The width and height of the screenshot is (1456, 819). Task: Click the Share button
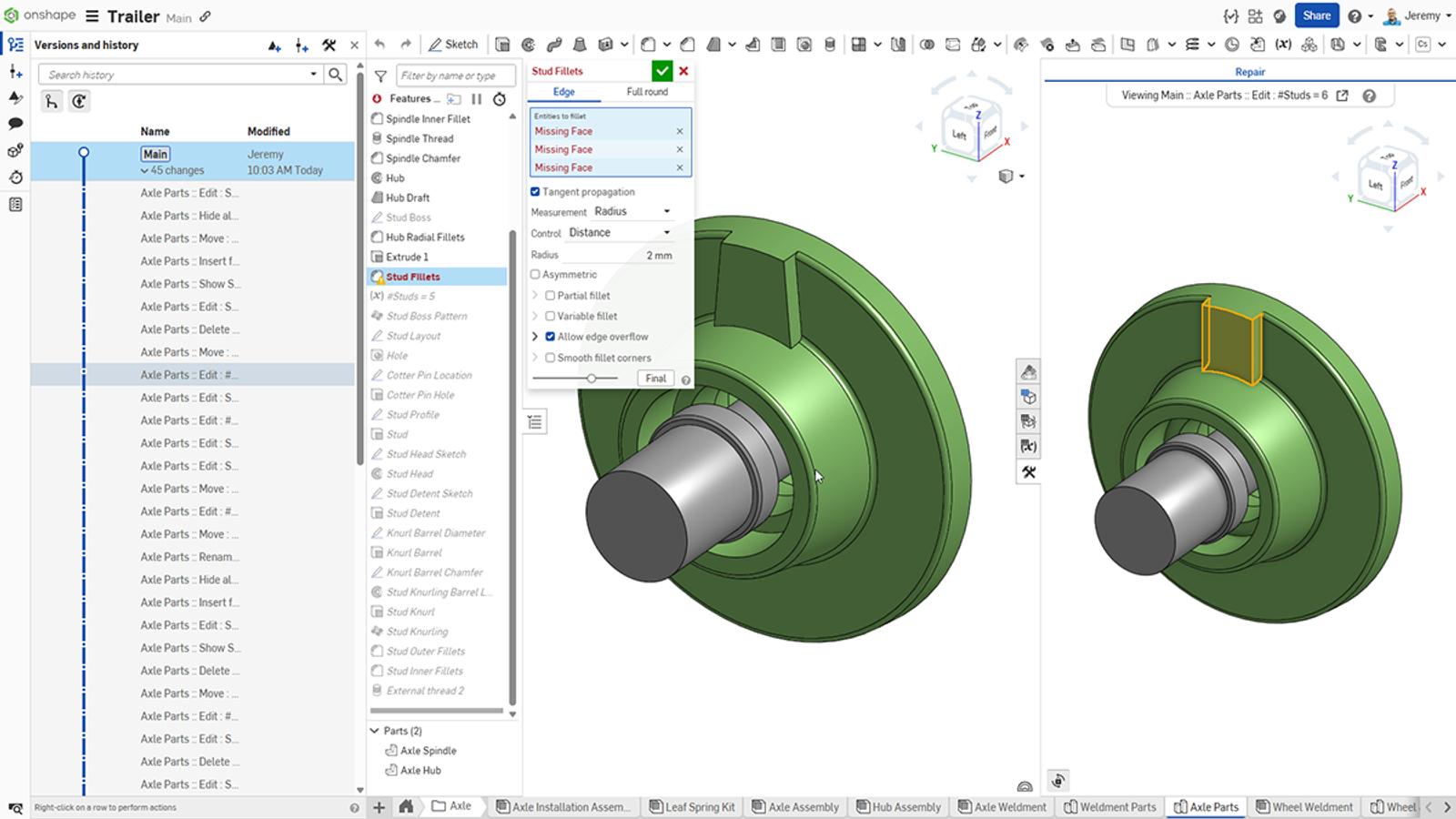pos(1316,15)
